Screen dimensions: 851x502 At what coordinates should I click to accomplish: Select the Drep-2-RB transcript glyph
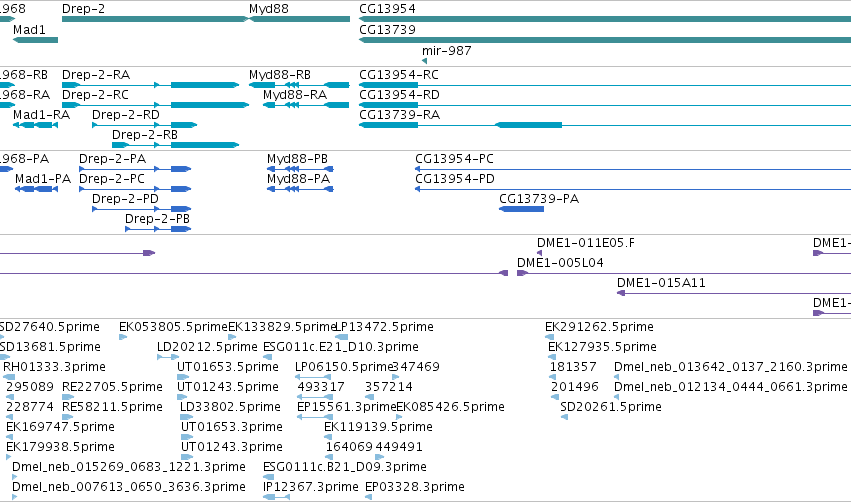(x=175, y=145)
